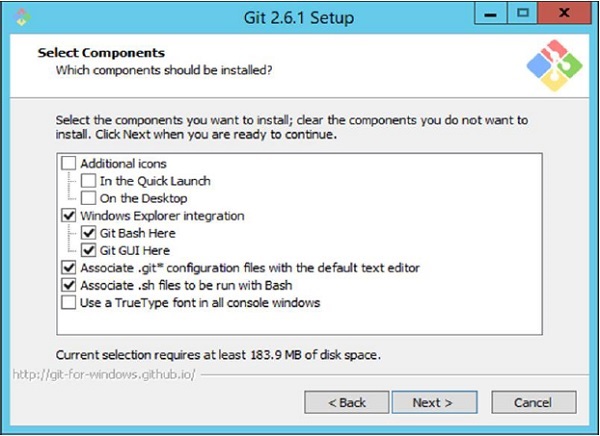Open the git-for-windows.github.io link
600x436 pixels.
104,375
